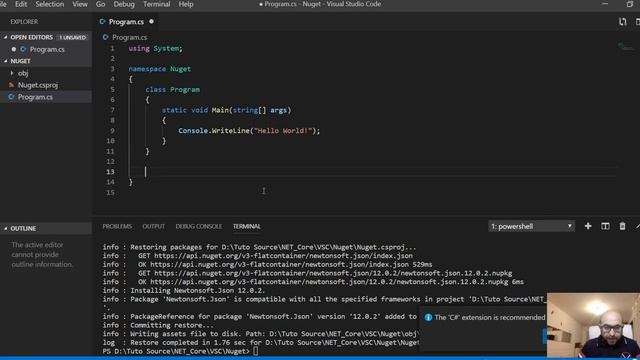Open the Help menu
Viewport: 640px width, 360px height.
186,4
